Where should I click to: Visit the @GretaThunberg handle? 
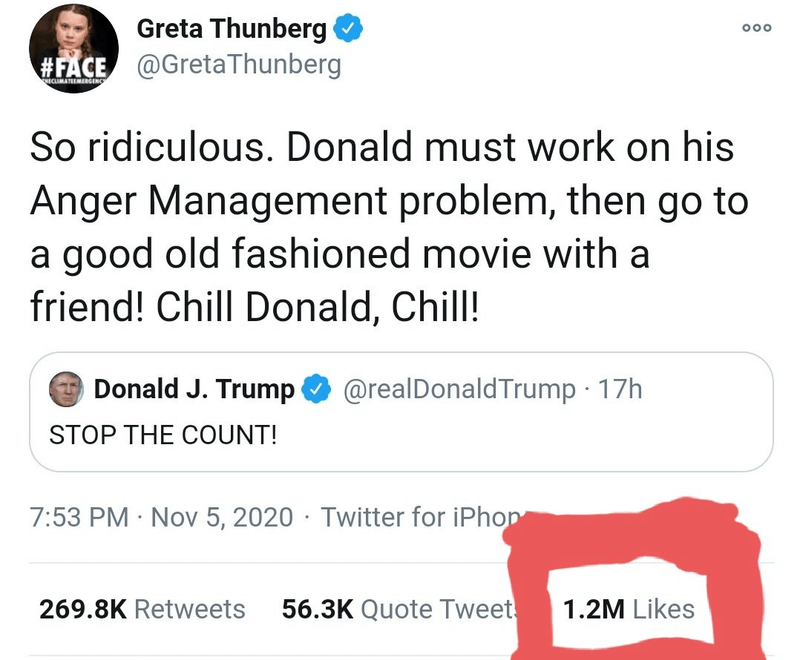[238, 65]
